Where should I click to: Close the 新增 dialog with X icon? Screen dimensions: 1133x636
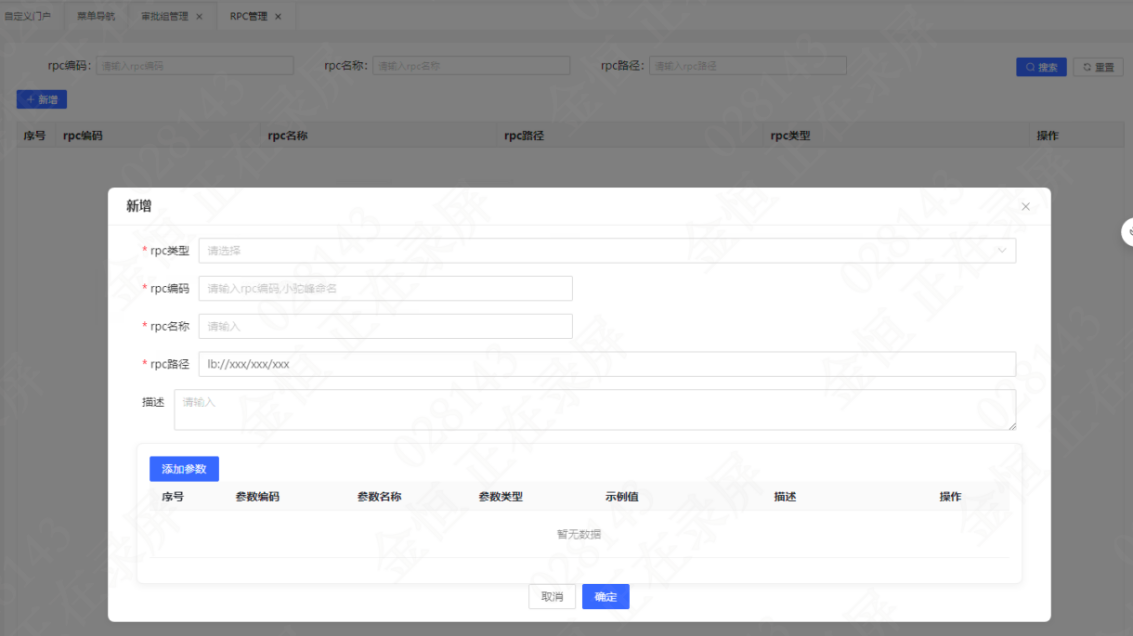coord(1025,207)
